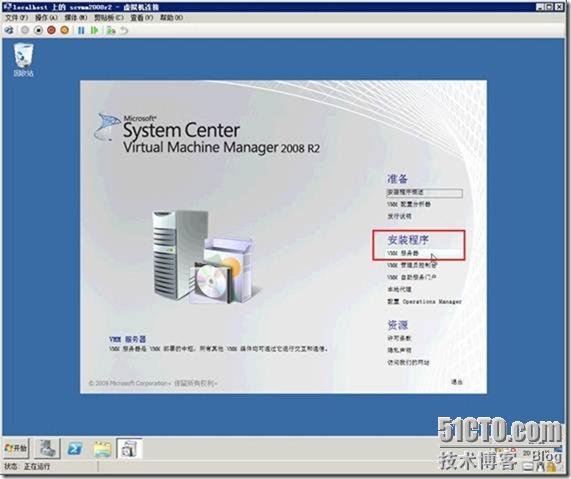Click the 配置 Operations Manager link
Screen dimensions: 571x479
(x=424, y=302)
